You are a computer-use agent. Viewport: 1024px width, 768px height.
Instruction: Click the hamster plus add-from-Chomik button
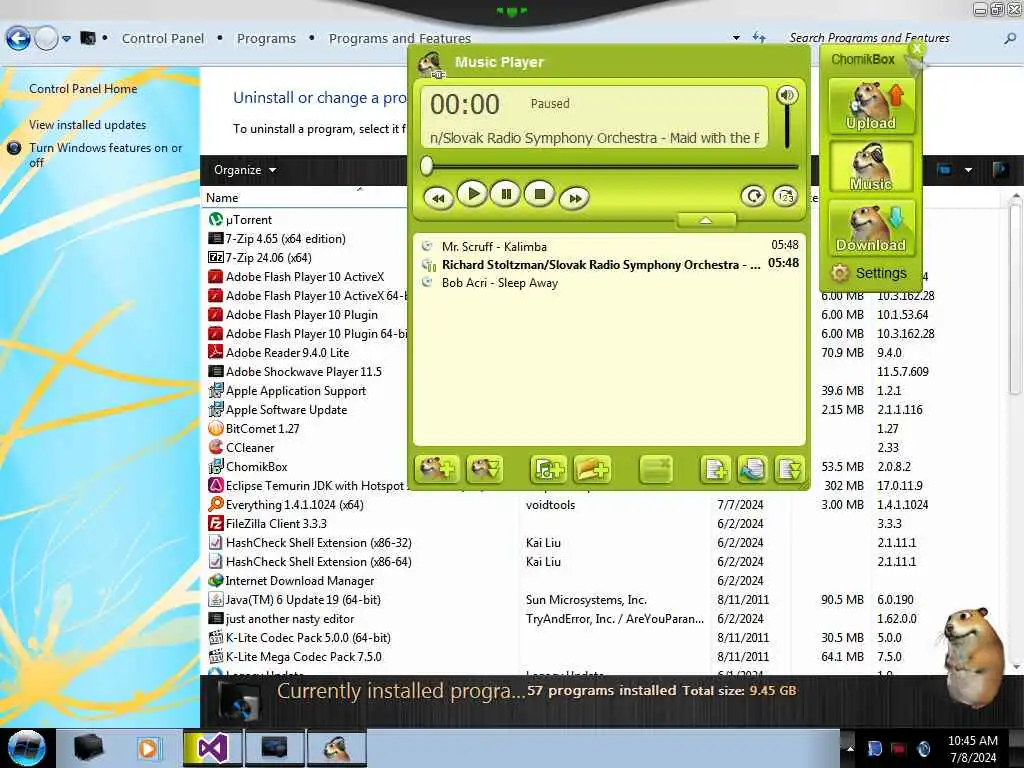437,469
